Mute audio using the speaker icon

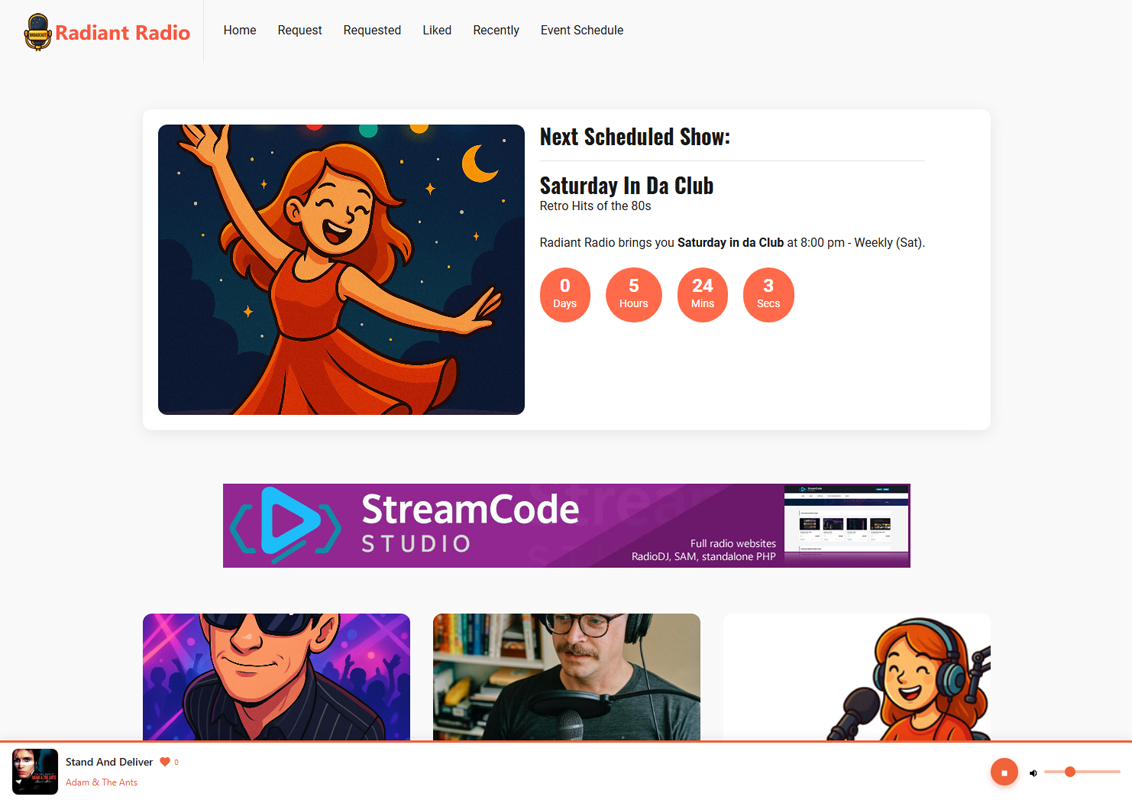pyautogui.click(x=1033, y=773)
